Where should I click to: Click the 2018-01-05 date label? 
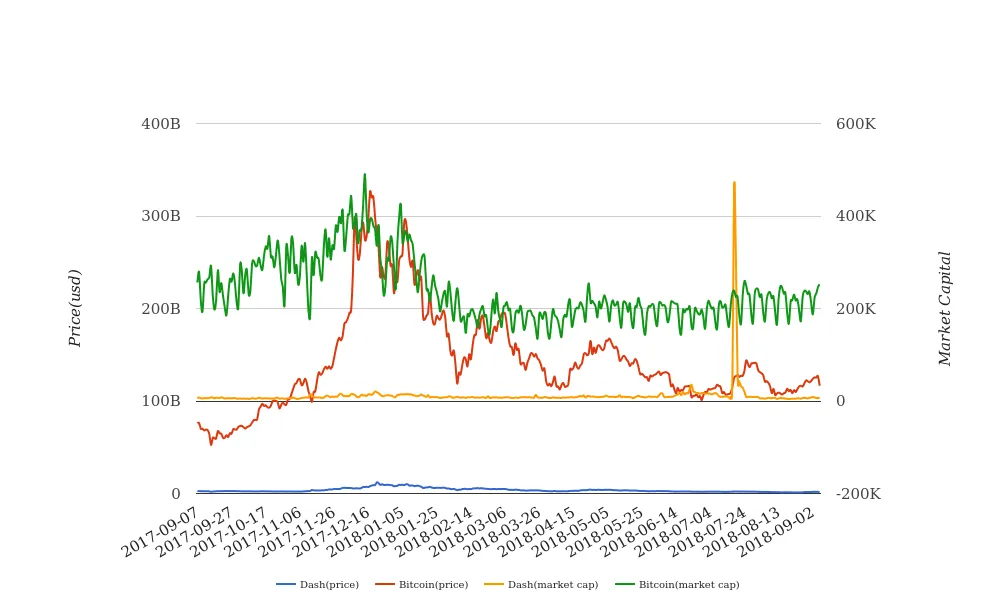[x=364, y=532]
